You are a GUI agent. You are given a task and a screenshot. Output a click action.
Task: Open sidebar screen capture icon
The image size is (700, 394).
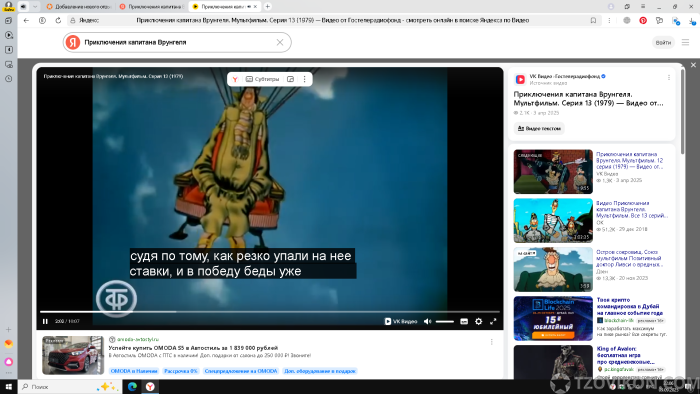click(x=8, y=64)
